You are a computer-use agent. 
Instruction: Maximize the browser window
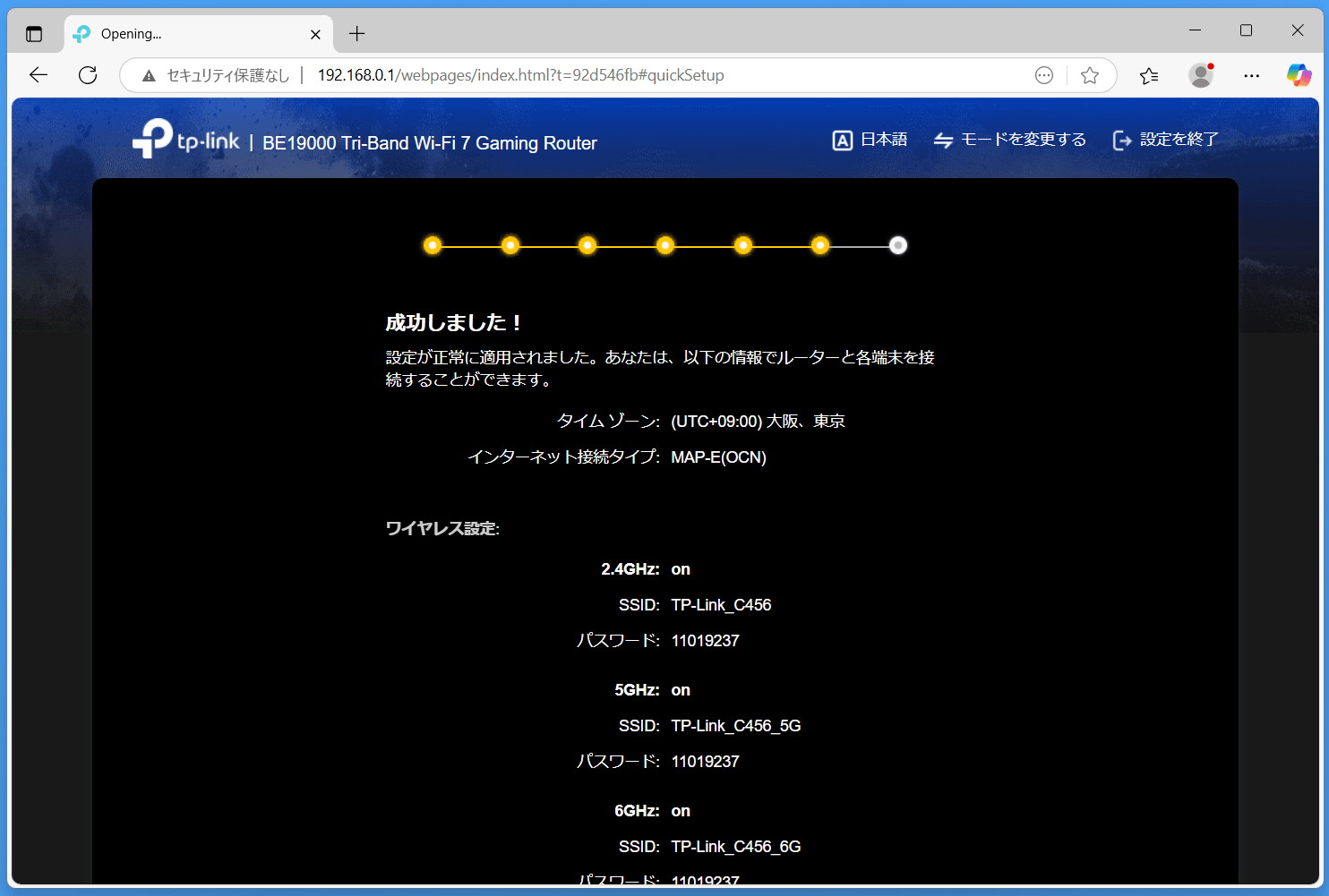pyautogui.click(x=1246, y=30)
